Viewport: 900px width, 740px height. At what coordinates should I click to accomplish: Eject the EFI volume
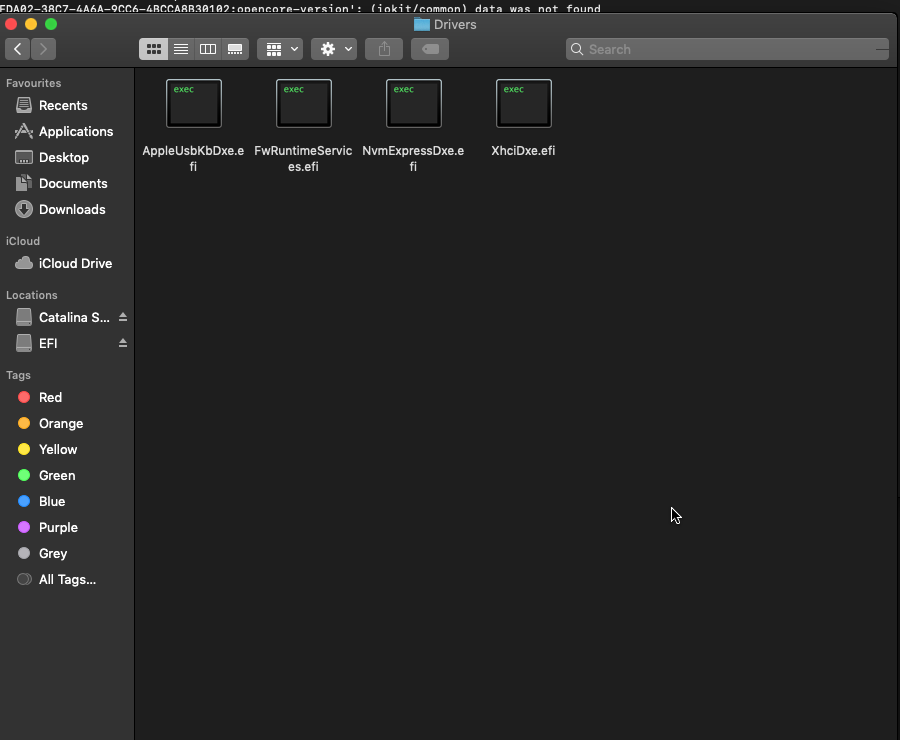[x=123, y=343]
